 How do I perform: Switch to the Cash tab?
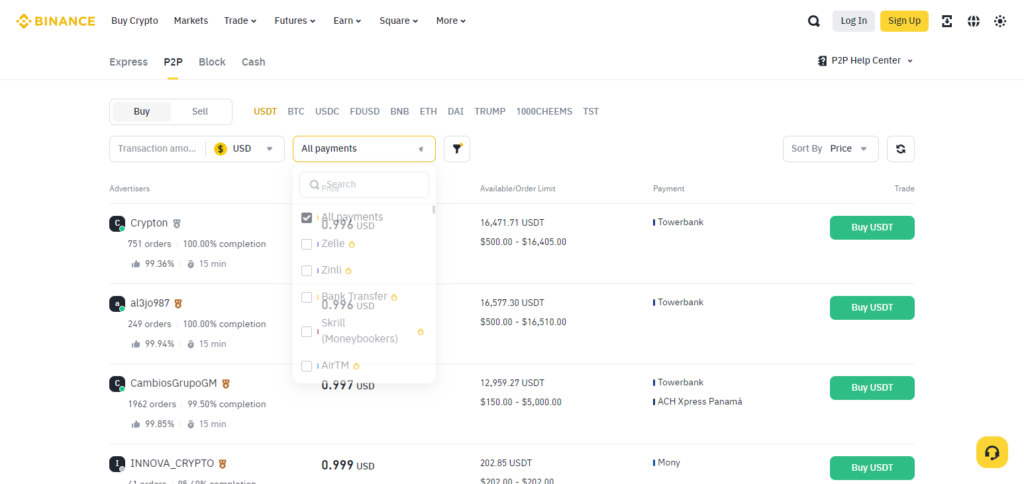253,62
